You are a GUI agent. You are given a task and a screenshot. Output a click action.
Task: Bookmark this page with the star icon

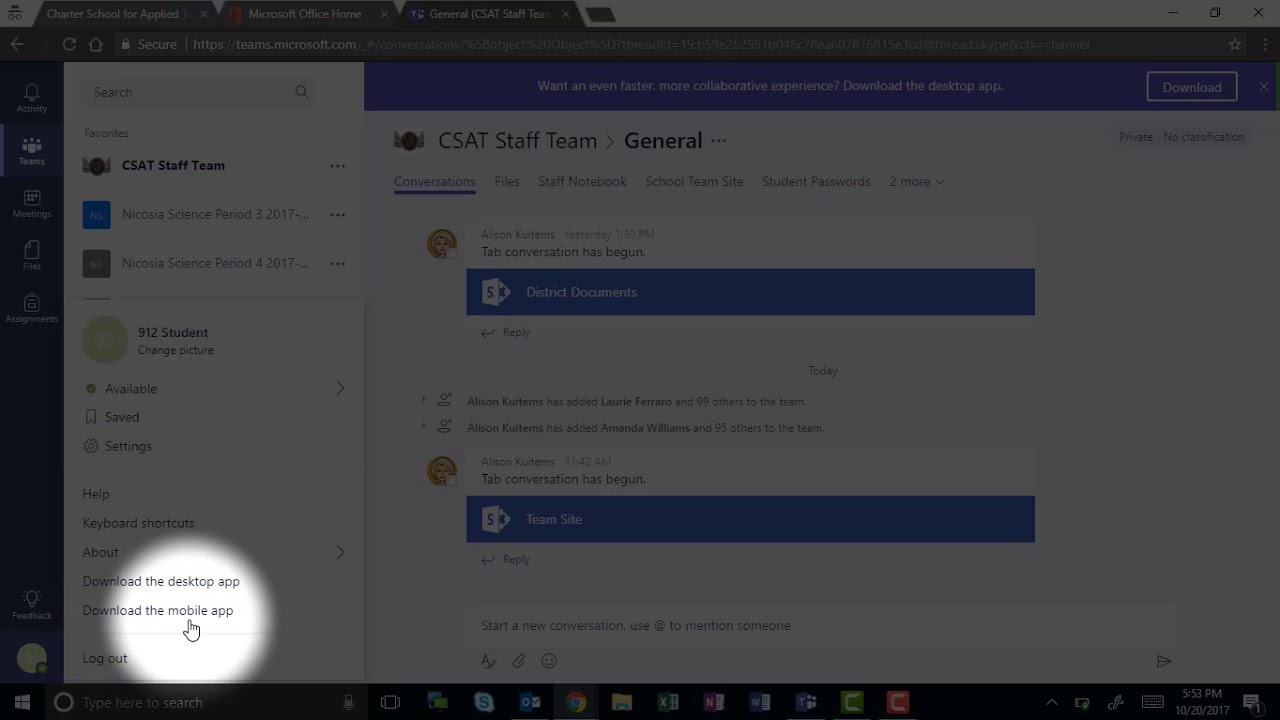[1235, 44]
